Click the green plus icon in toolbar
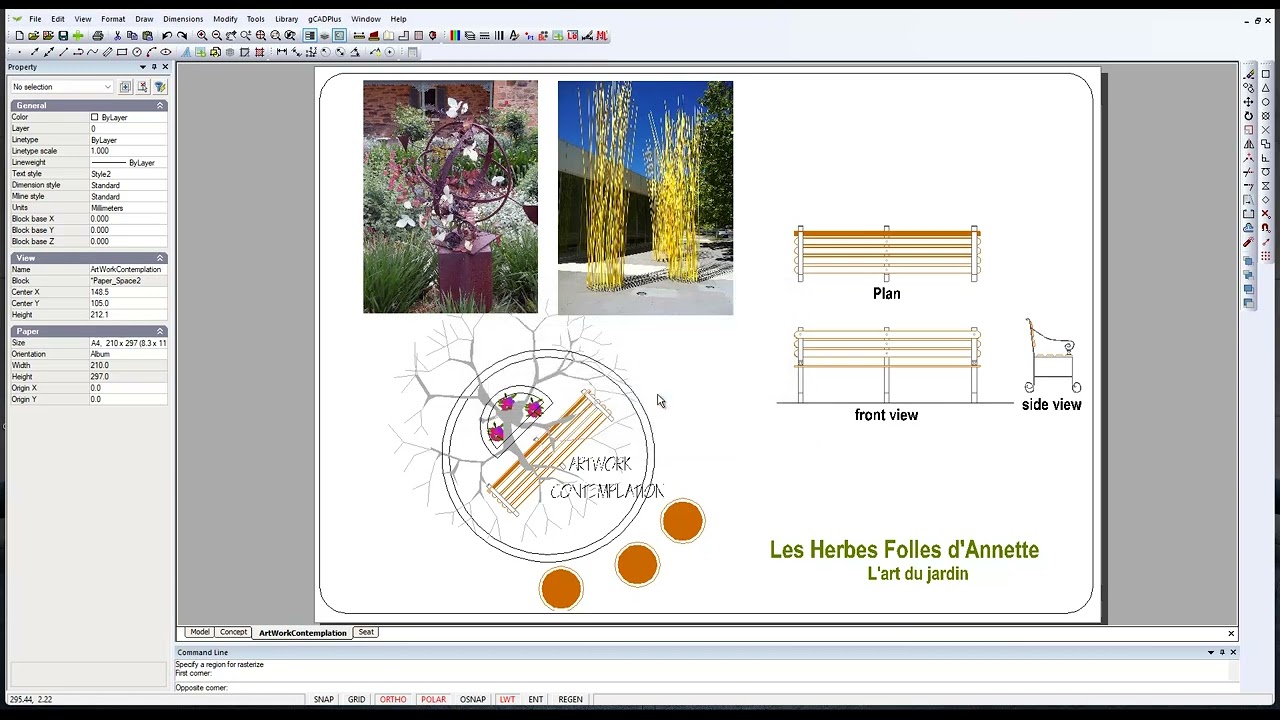1280x720 pixels. coord(77,35)
